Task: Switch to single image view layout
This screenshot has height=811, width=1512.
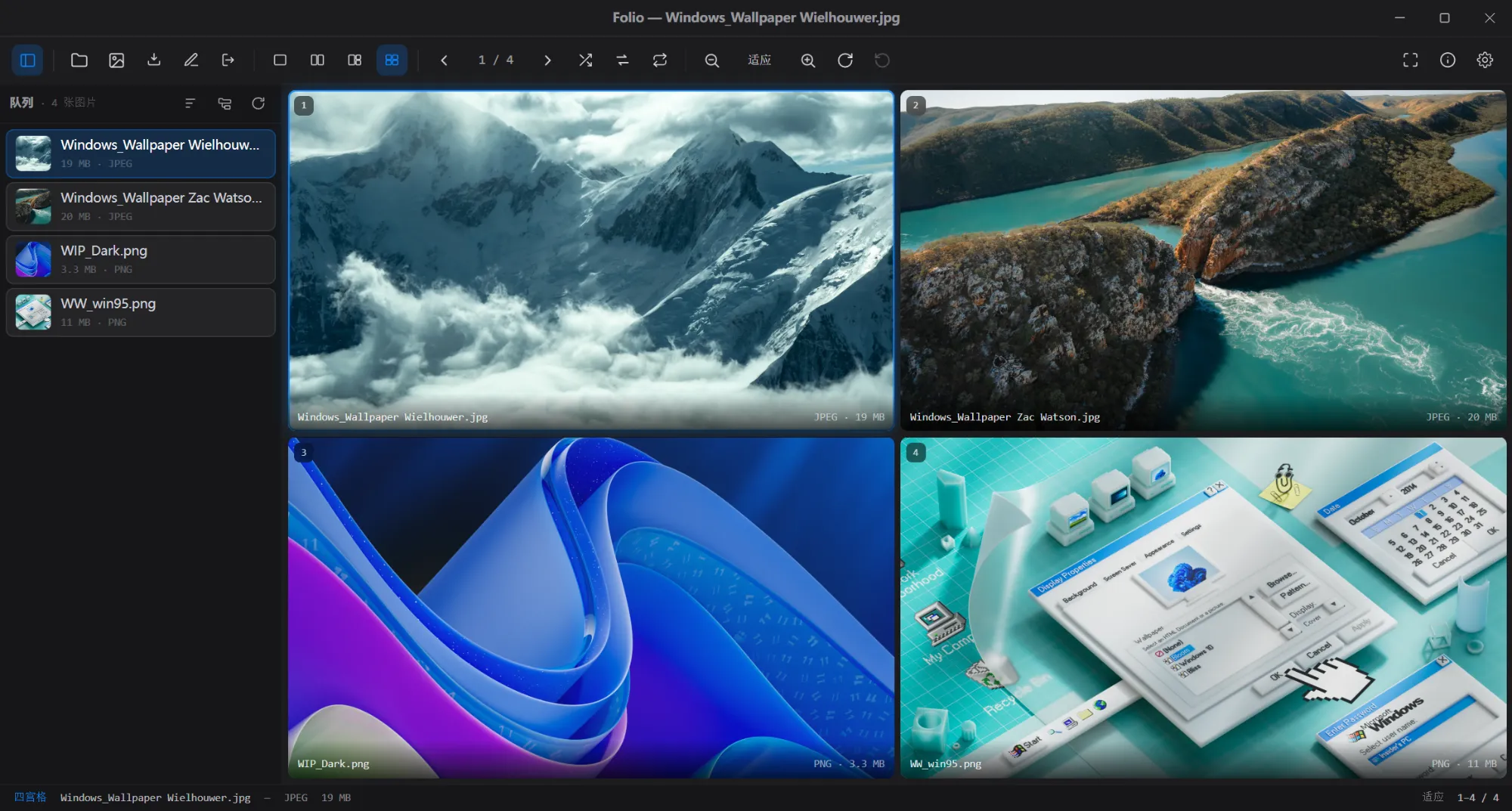Action: coord(280,60)
